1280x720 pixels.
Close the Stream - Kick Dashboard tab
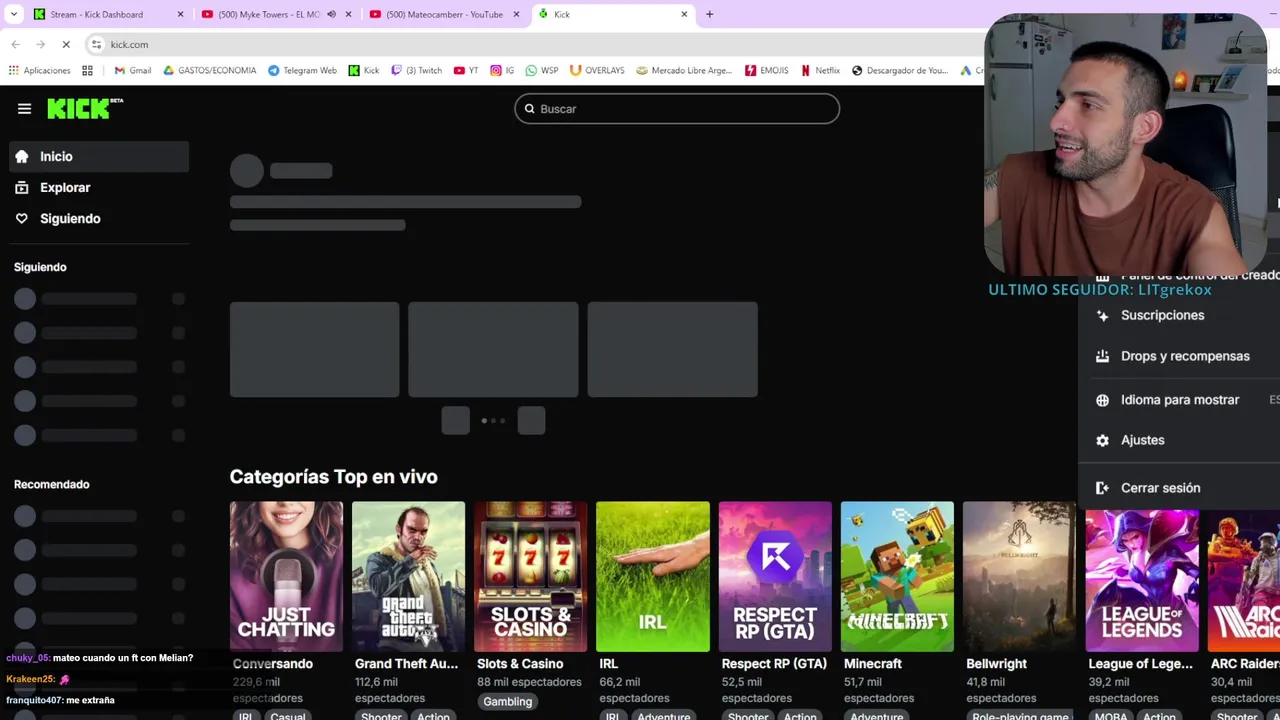(x=180, y=14)
